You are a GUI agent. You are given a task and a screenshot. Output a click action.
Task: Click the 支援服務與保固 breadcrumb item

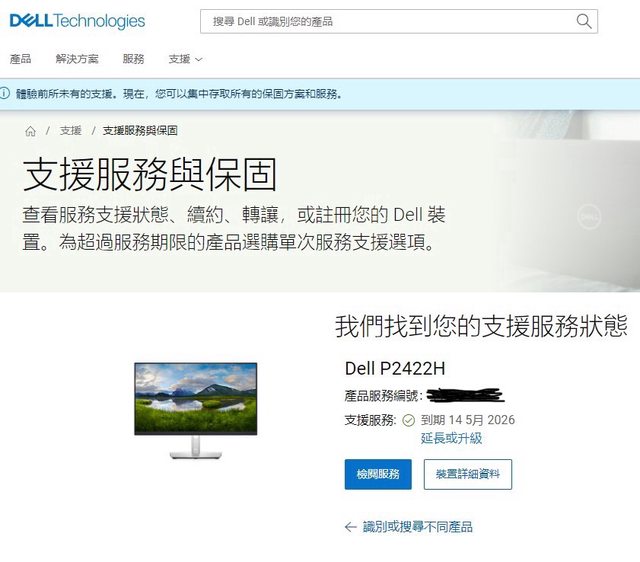tap(139, 131)
